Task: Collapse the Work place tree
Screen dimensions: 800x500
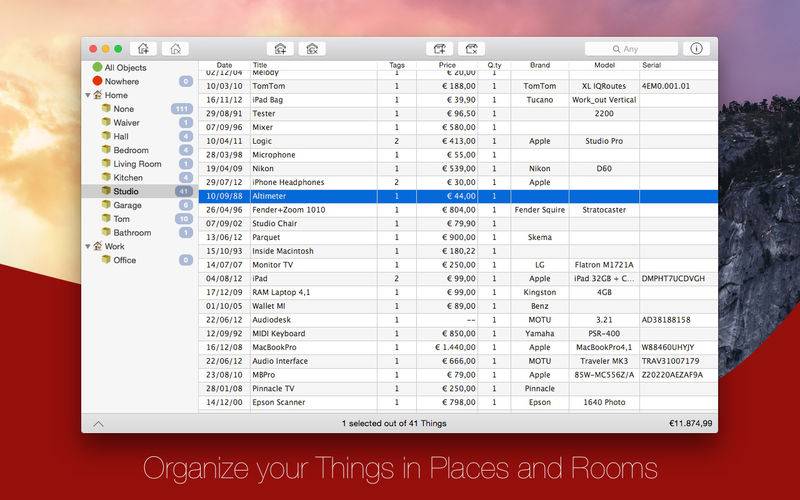Action: pos(88,246)
